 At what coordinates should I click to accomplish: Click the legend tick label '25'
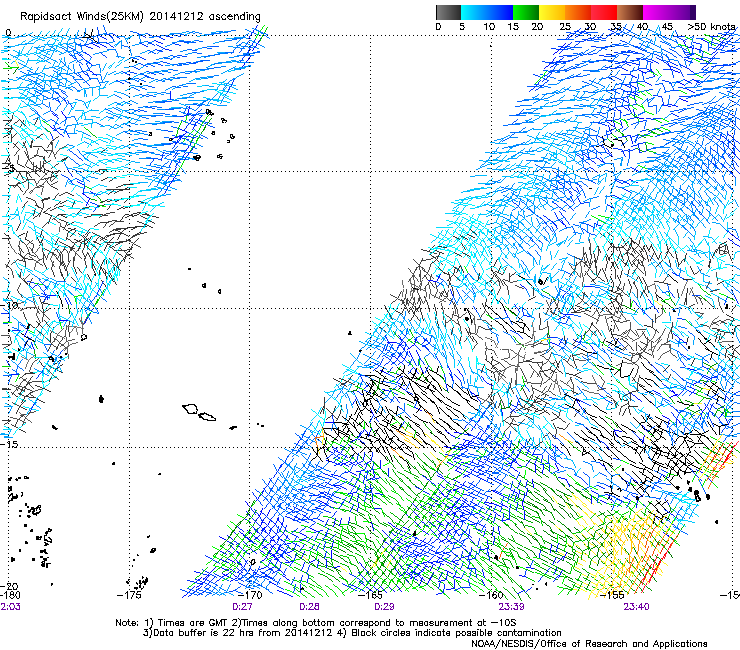point(565,27)
